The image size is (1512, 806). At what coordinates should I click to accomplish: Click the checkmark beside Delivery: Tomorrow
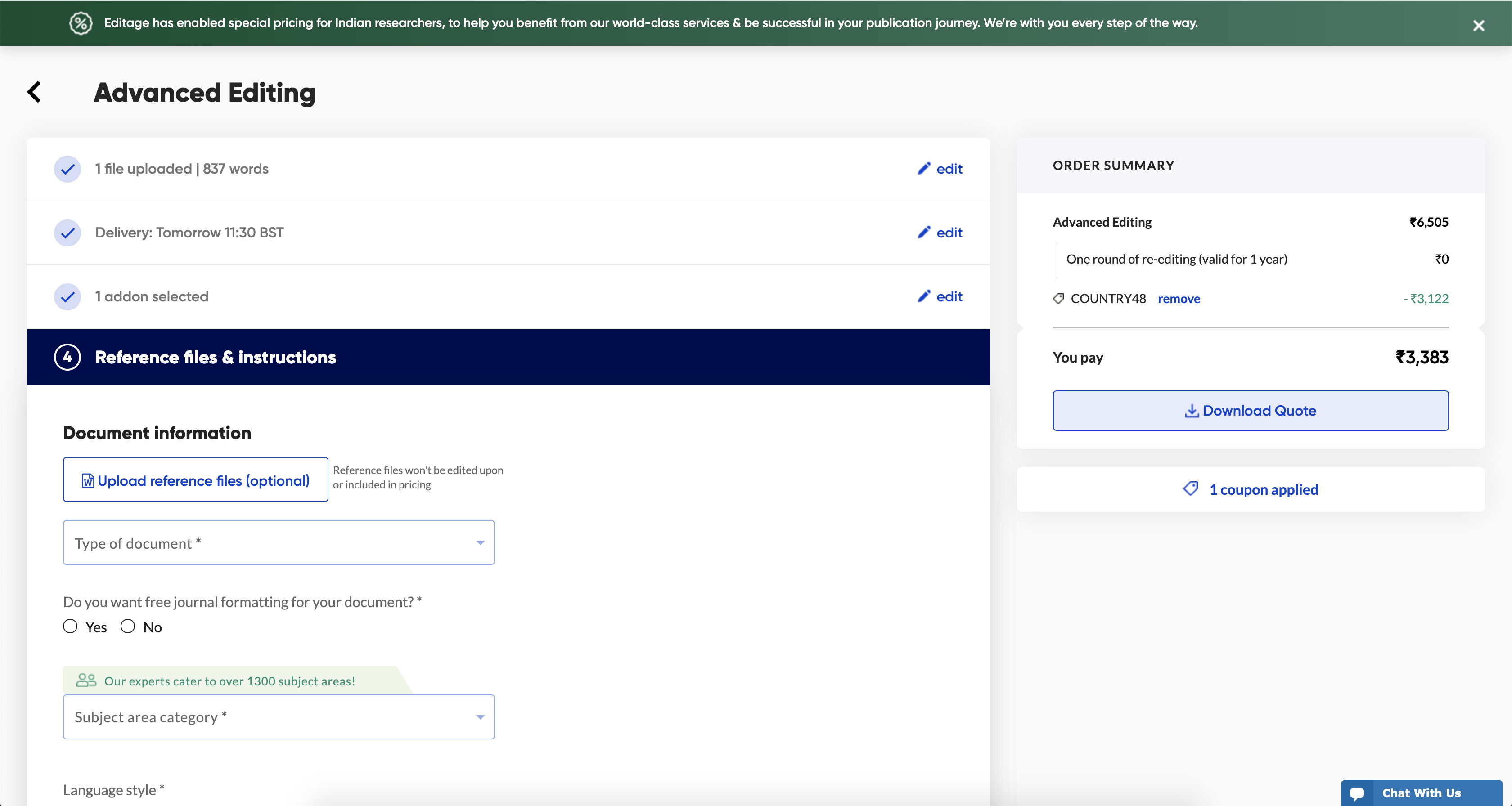[67, 233]
